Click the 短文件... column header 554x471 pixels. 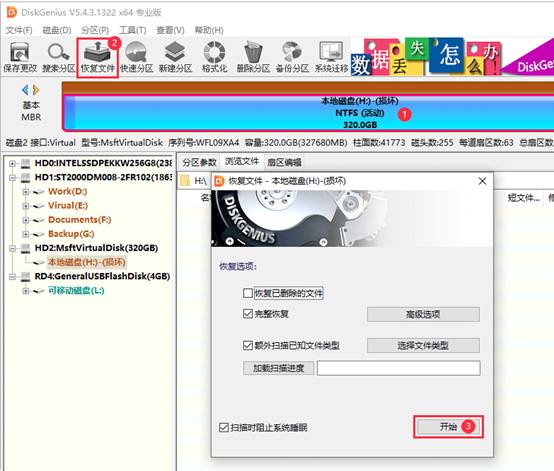point(524,198)
